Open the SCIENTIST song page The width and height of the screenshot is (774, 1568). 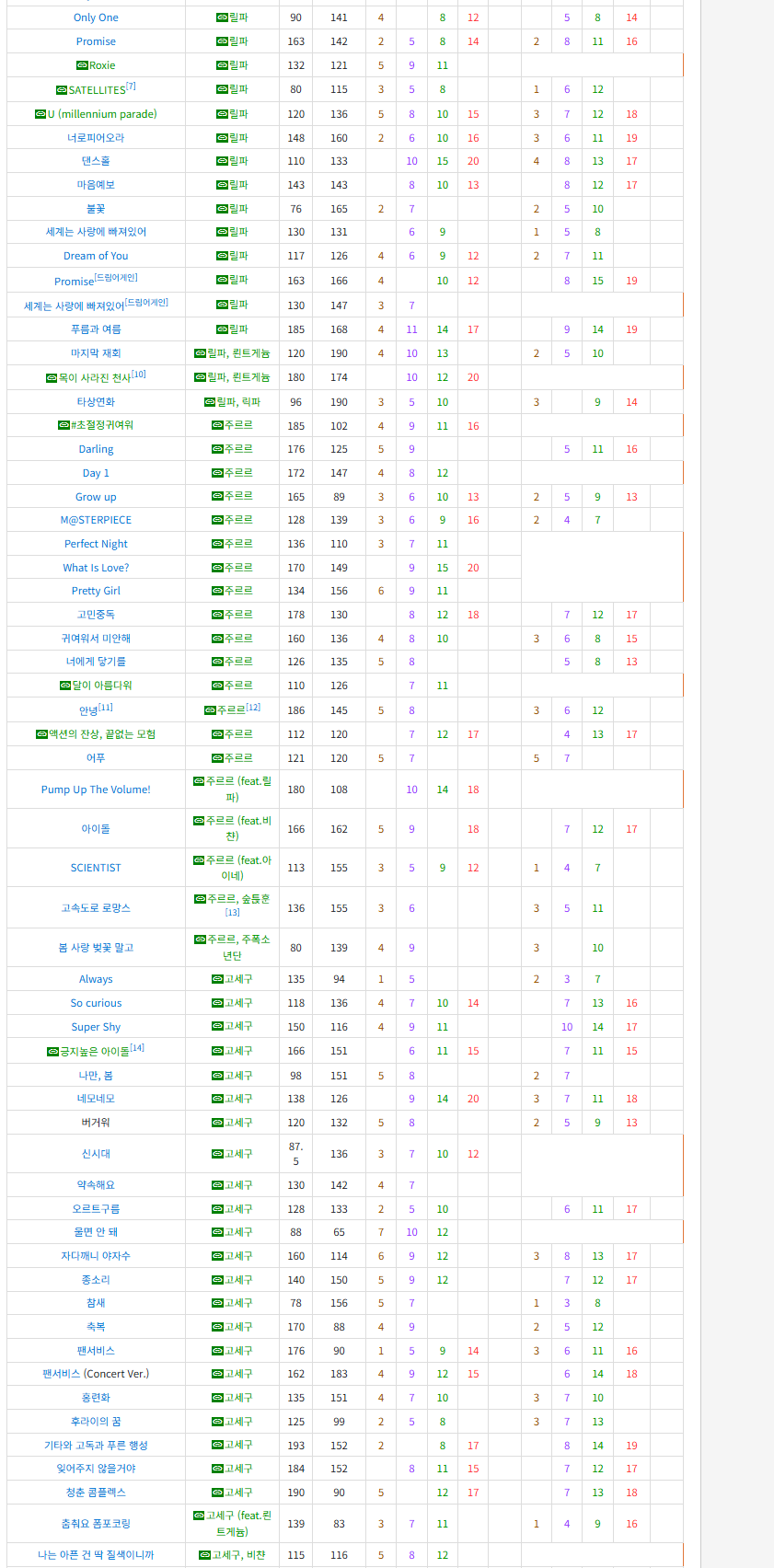96,868
